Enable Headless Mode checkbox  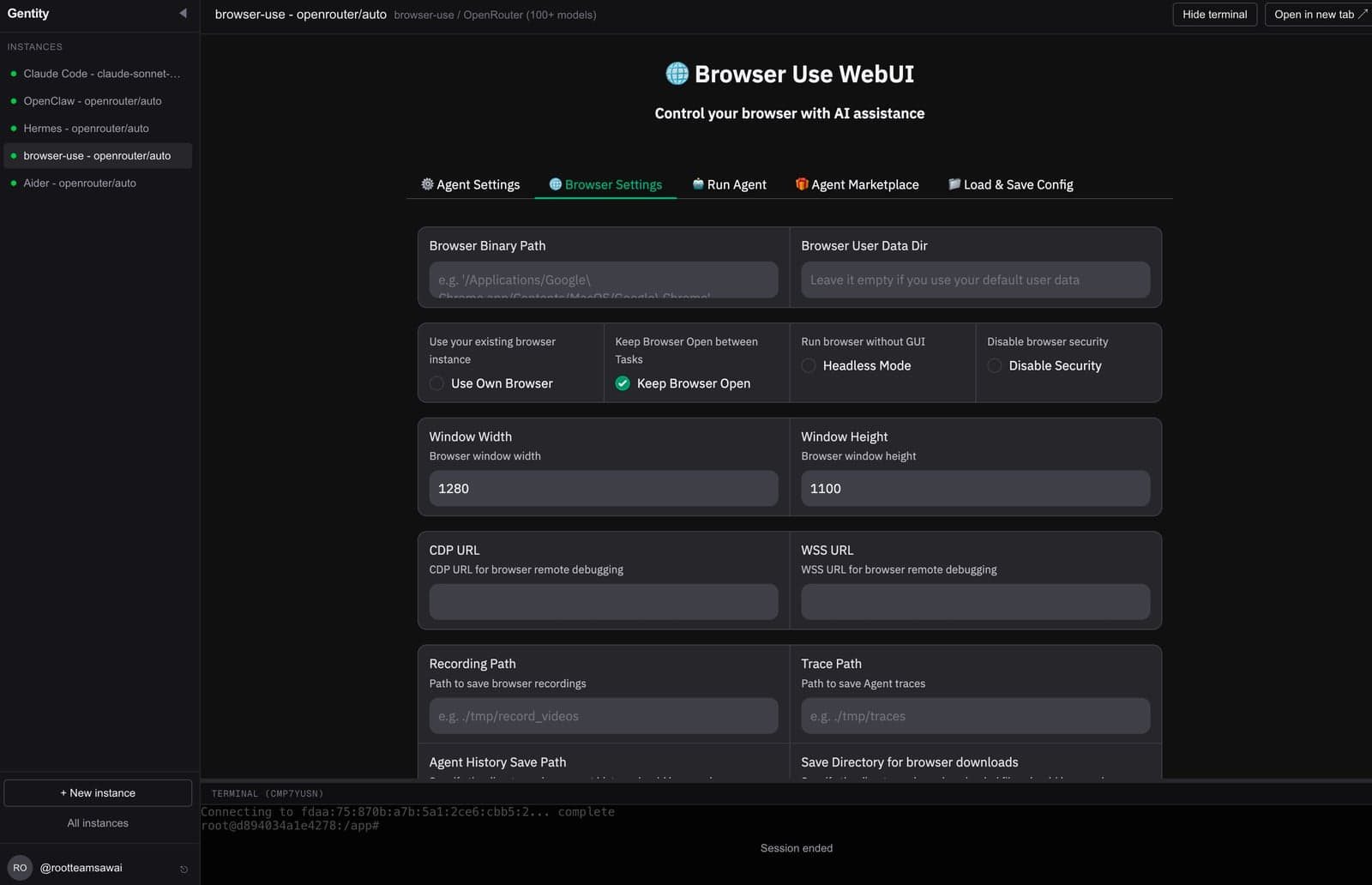point(809,365)
